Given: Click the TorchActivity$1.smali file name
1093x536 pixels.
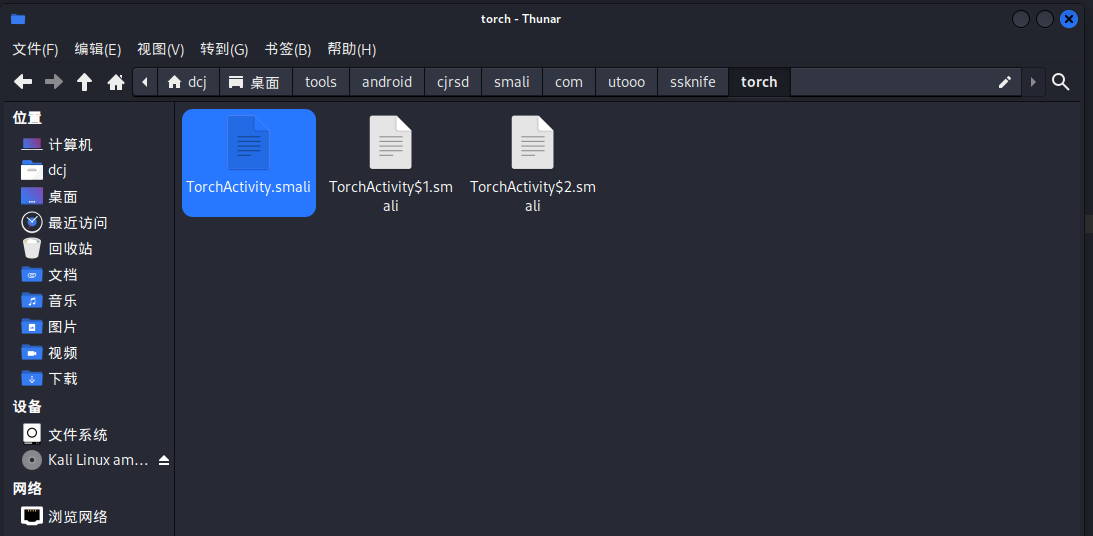Looking at the screenshot, I should (390, 197).
